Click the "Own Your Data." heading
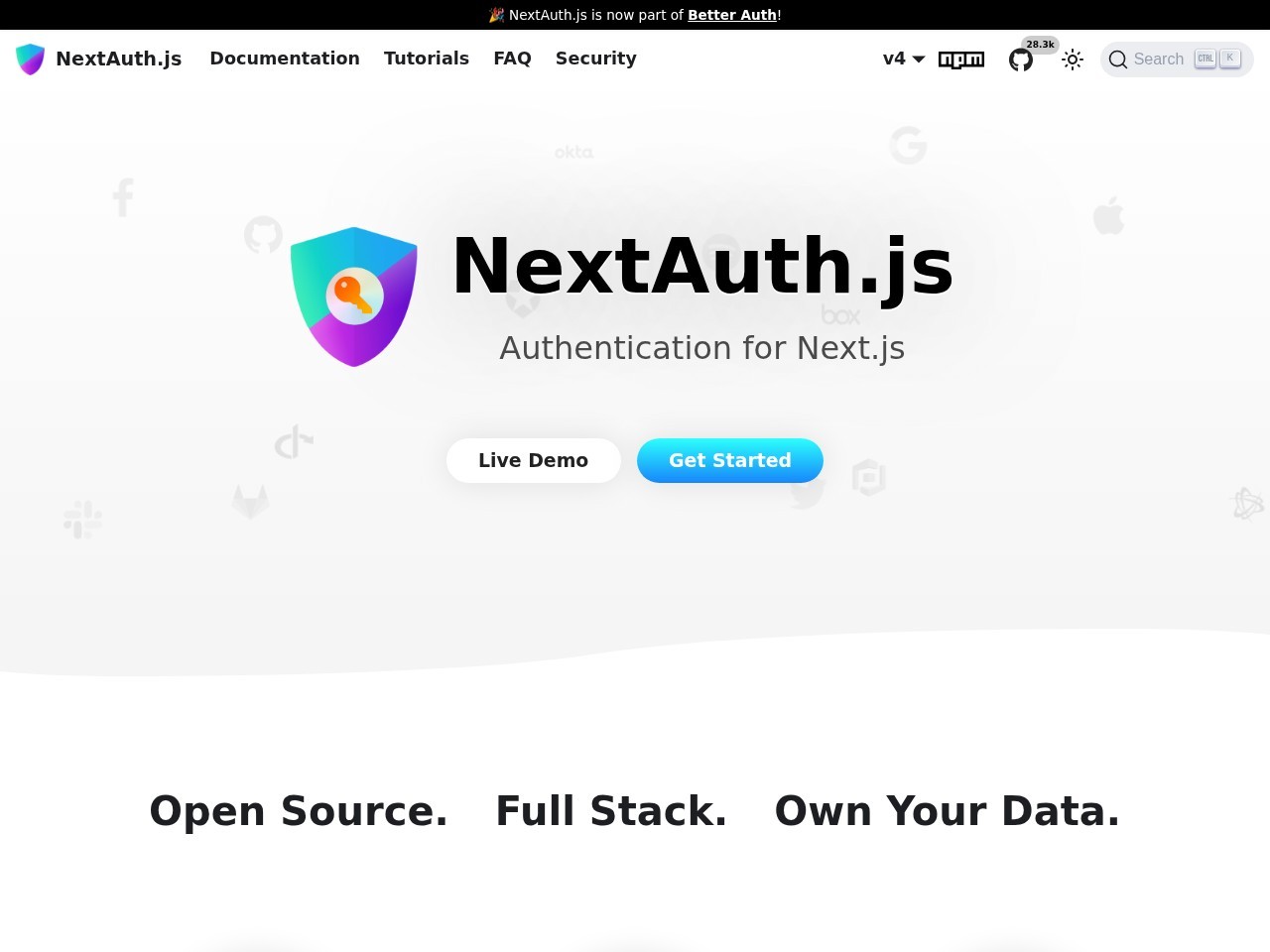The height and width of the screenshot is (952, 1270). [x=948, y=811]
